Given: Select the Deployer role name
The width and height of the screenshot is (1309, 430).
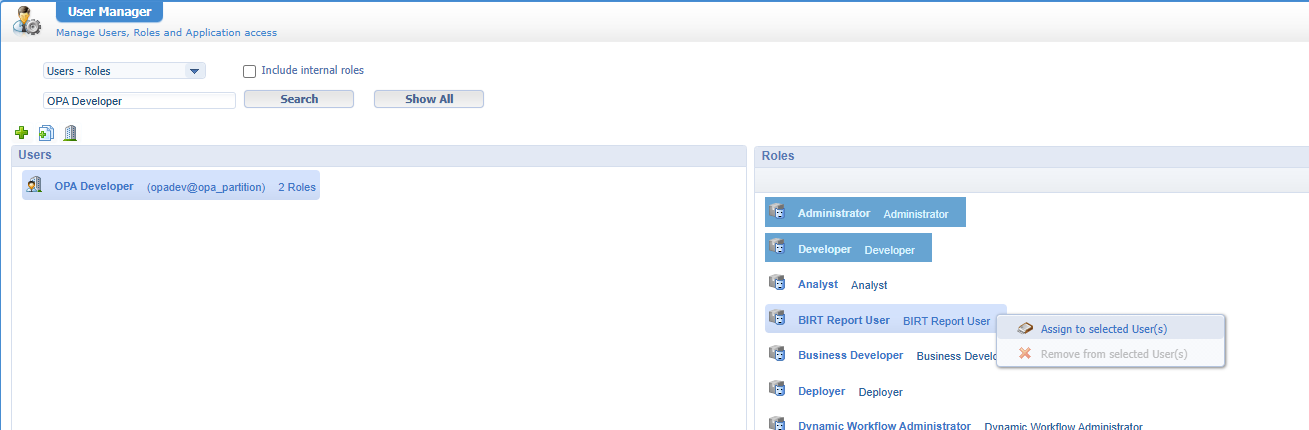Looking at the screenshot, I should (x=821, y=391).
